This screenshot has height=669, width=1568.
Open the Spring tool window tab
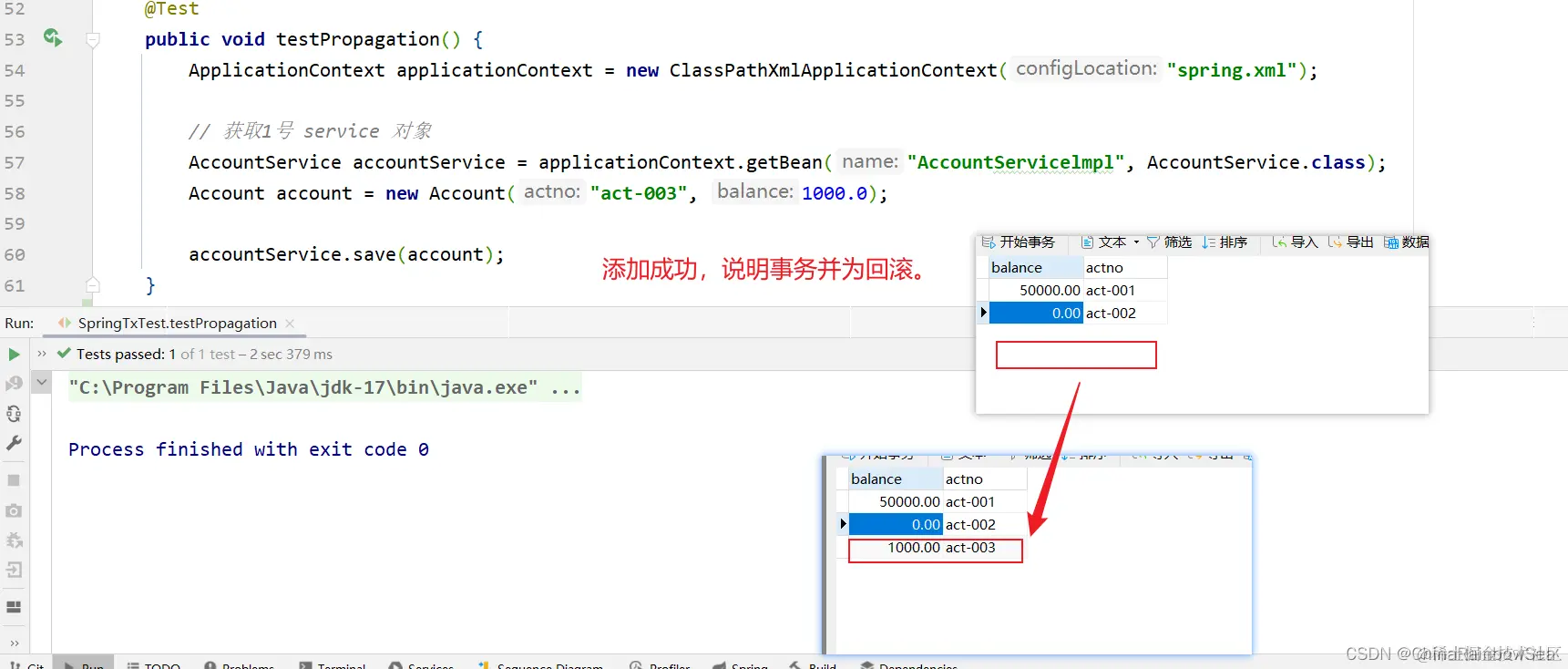(741, 664)
